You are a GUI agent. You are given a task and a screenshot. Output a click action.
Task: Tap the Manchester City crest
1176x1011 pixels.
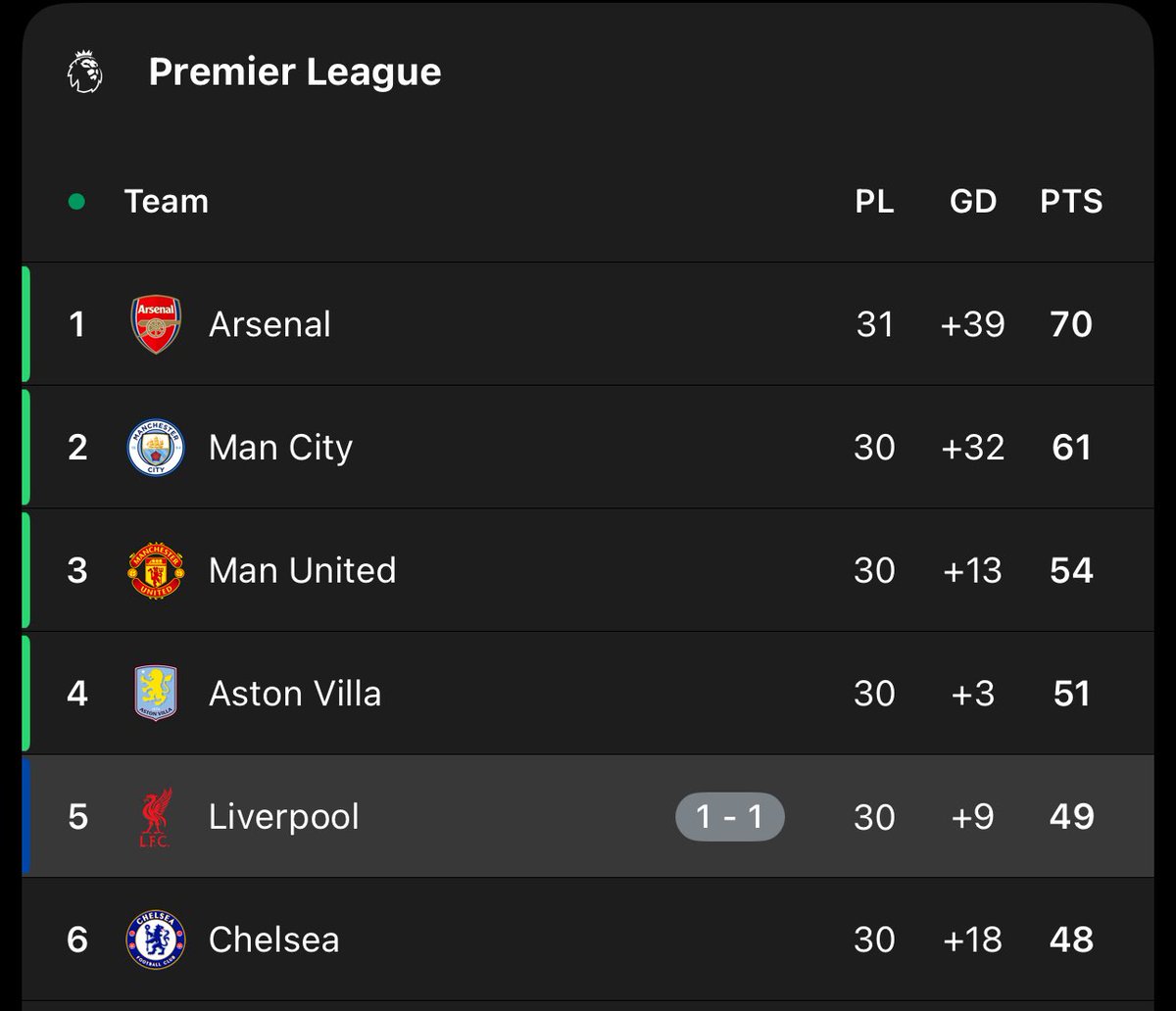click(156, 448)
